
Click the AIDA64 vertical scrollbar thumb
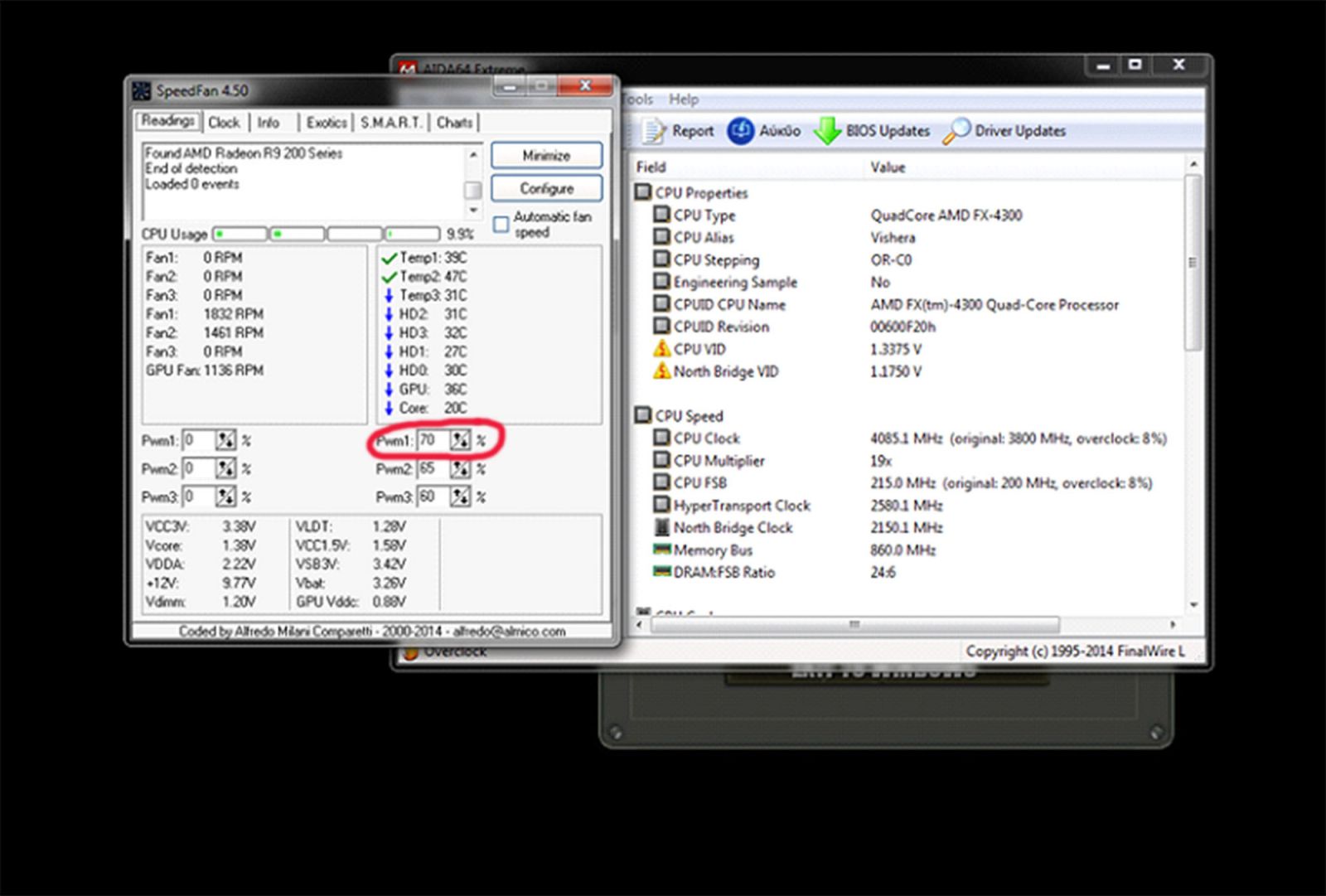[1193, 263]
